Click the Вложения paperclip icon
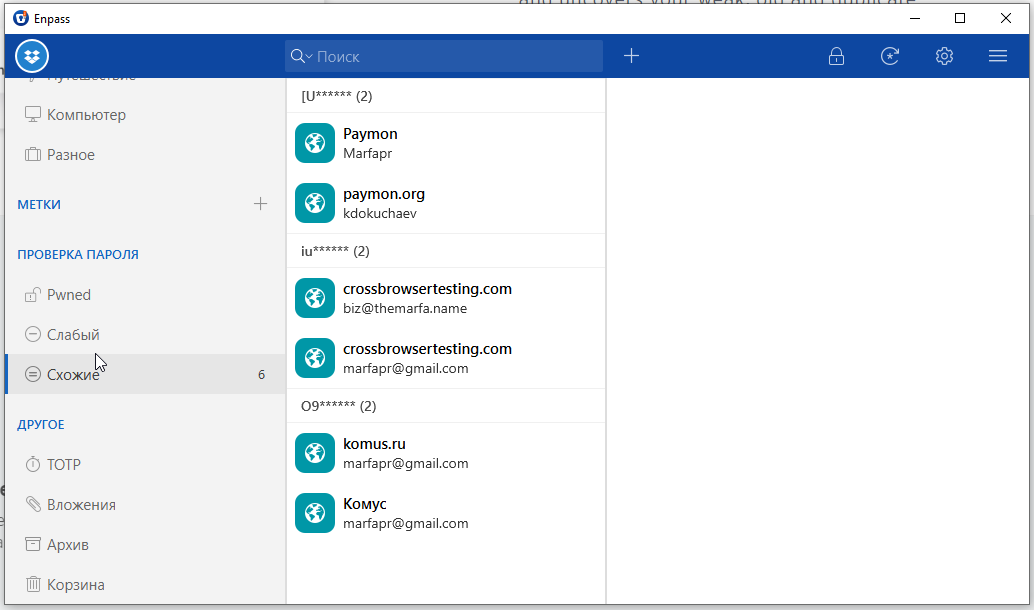This screenshot has width=1034, height=610. click(33, 504)
